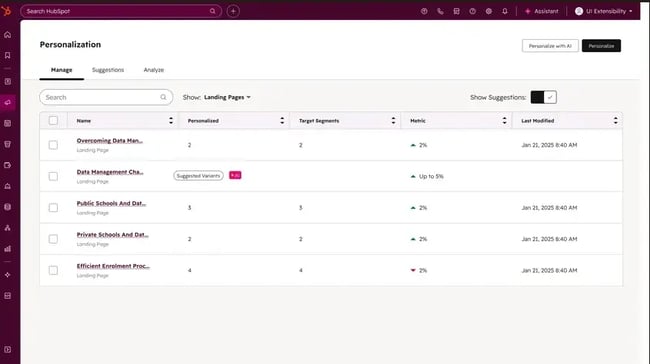
Task: Click the HubSpot sprocket logo
Action: pyautogui.click(x=6, y=11)
